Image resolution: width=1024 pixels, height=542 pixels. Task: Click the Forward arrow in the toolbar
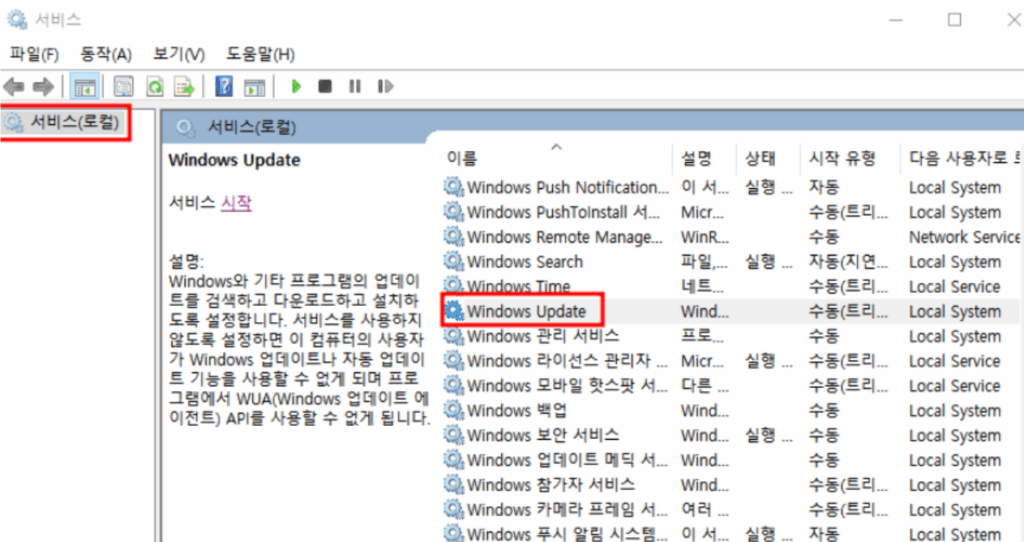43,87
